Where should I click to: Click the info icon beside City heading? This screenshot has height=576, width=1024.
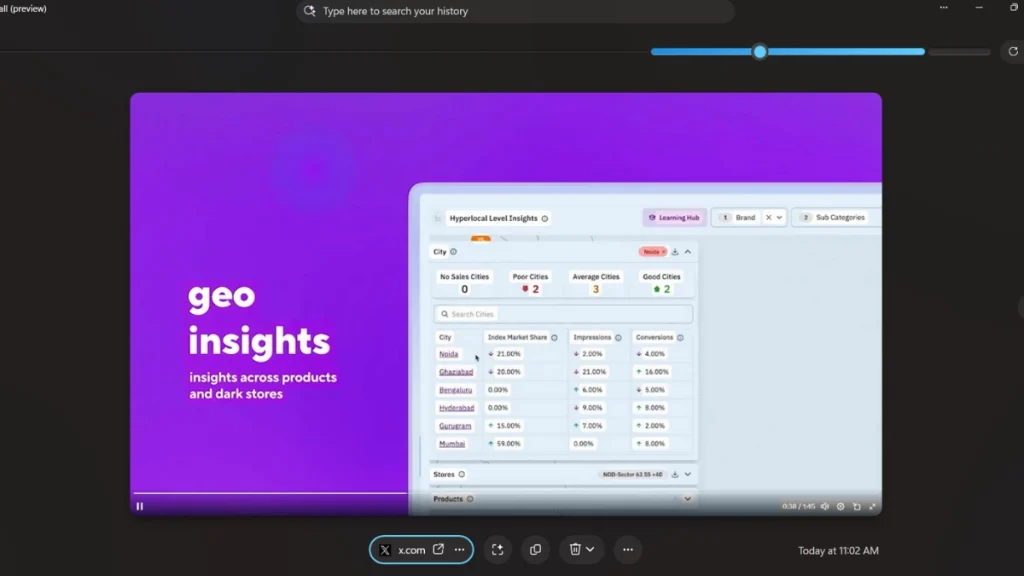click(x=453, y=251)
